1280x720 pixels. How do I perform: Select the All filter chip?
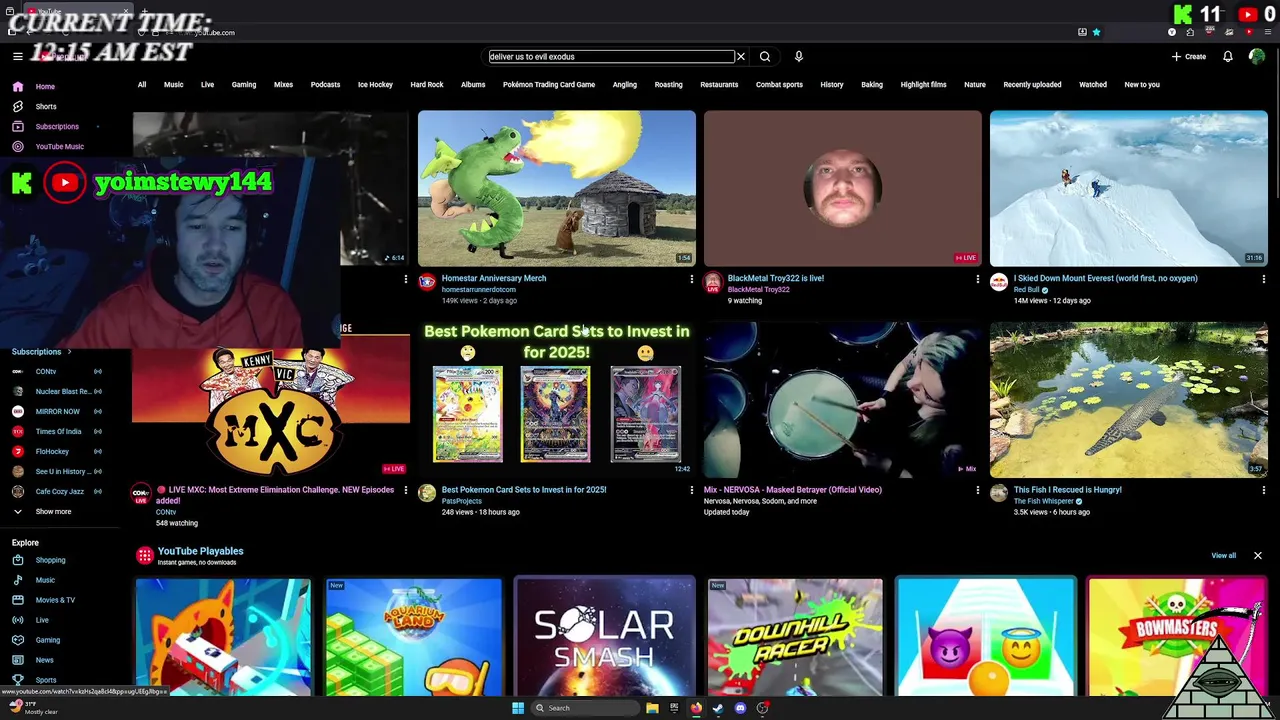[142, 85]
